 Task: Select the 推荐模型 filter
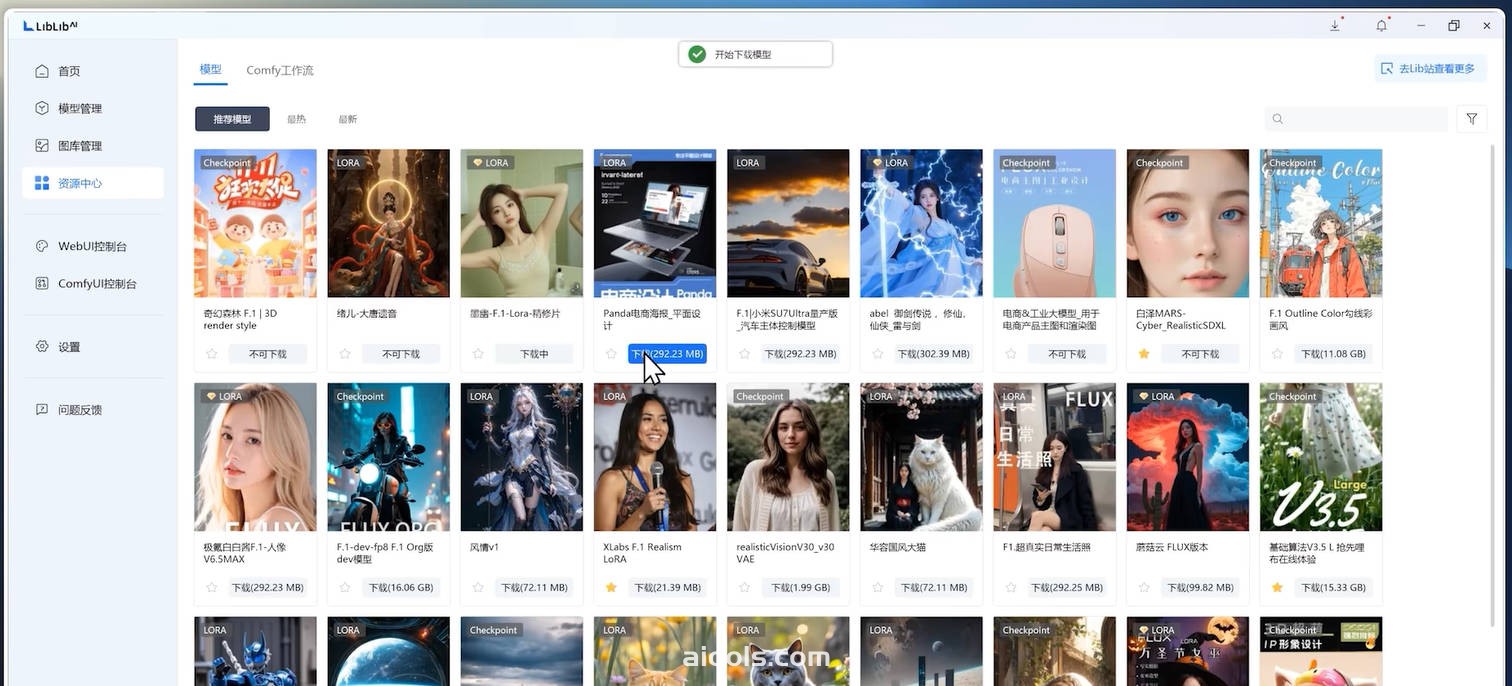tap(232, 119)
